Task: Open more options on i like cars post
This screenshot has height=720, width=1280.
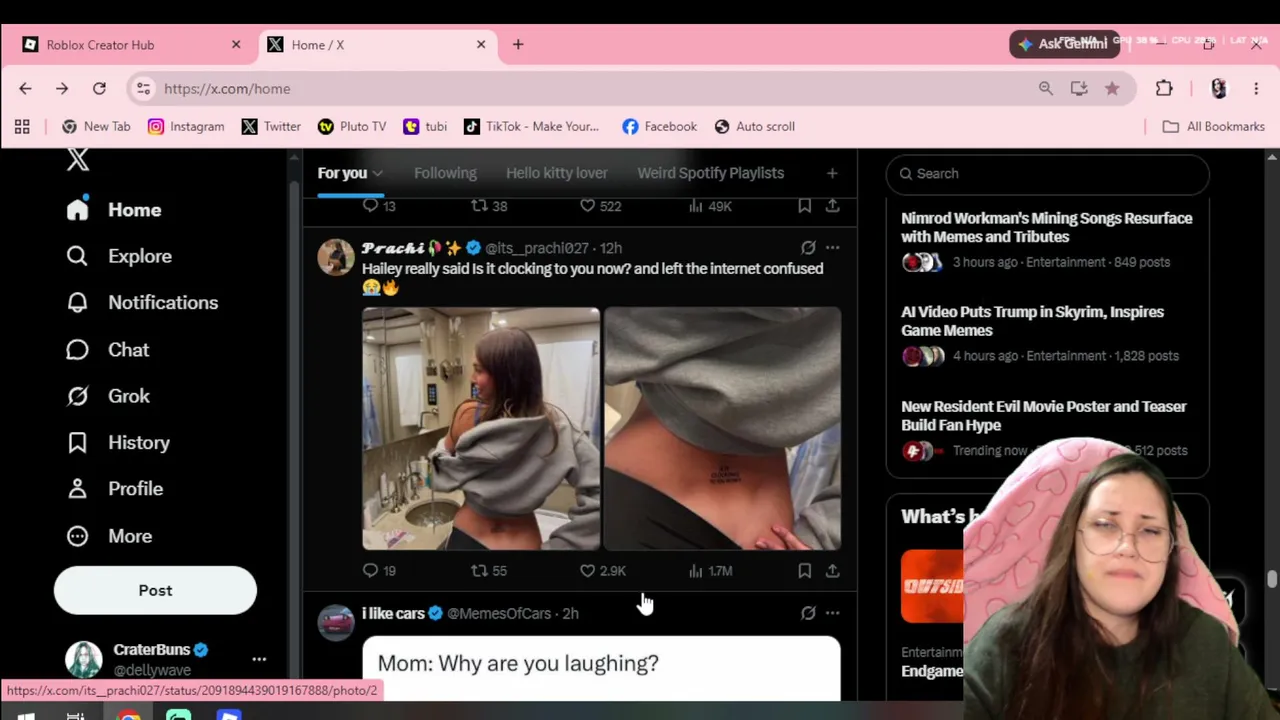Action: (832, 613)
